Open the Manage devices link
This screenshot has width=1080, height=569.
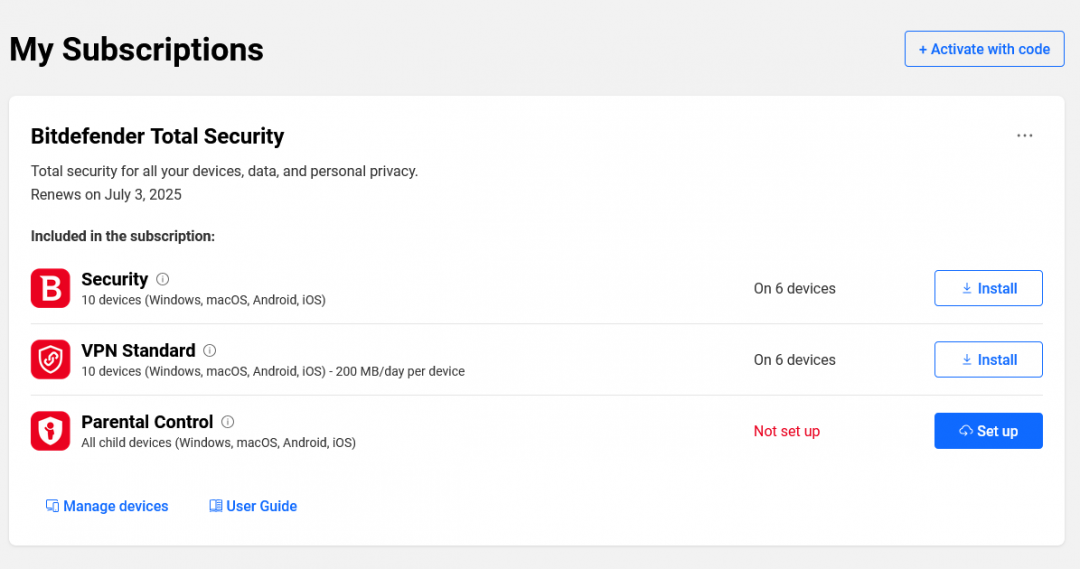116,506
